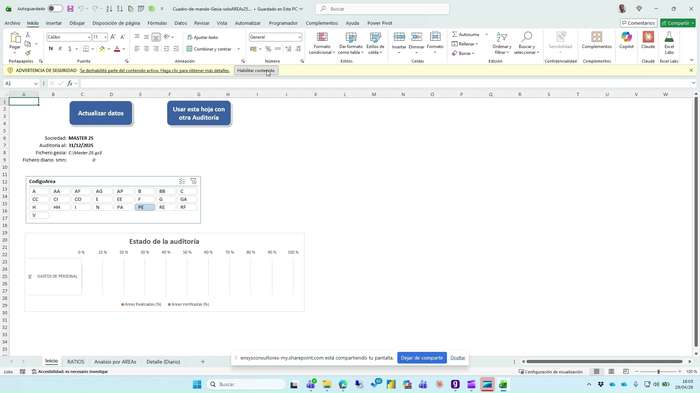
Task: Open Ordenar y filtrar
Action: click(x=502, y=43)
